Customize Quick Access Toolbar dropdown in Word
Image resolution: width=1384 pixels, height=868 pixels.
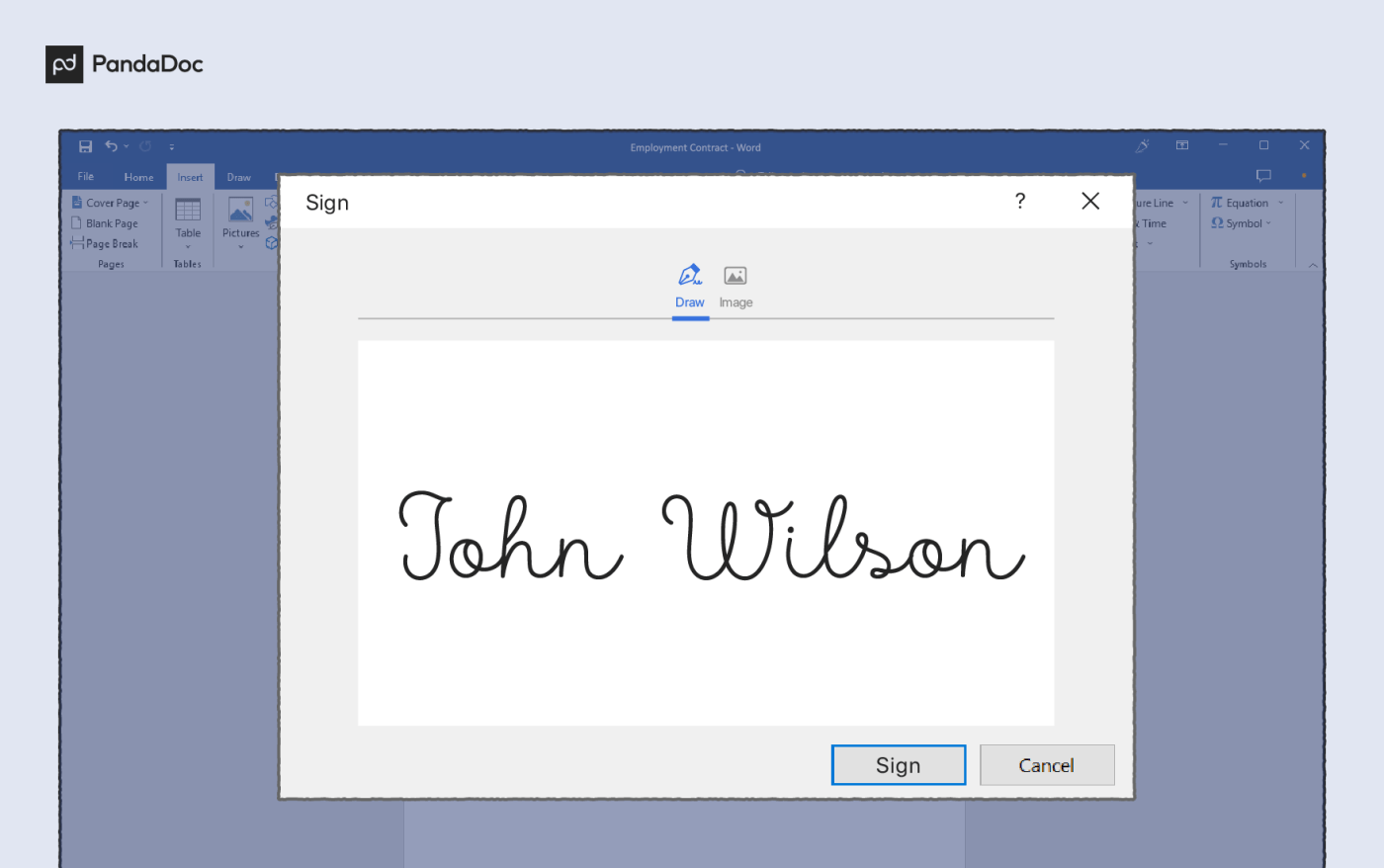[172, 147]
